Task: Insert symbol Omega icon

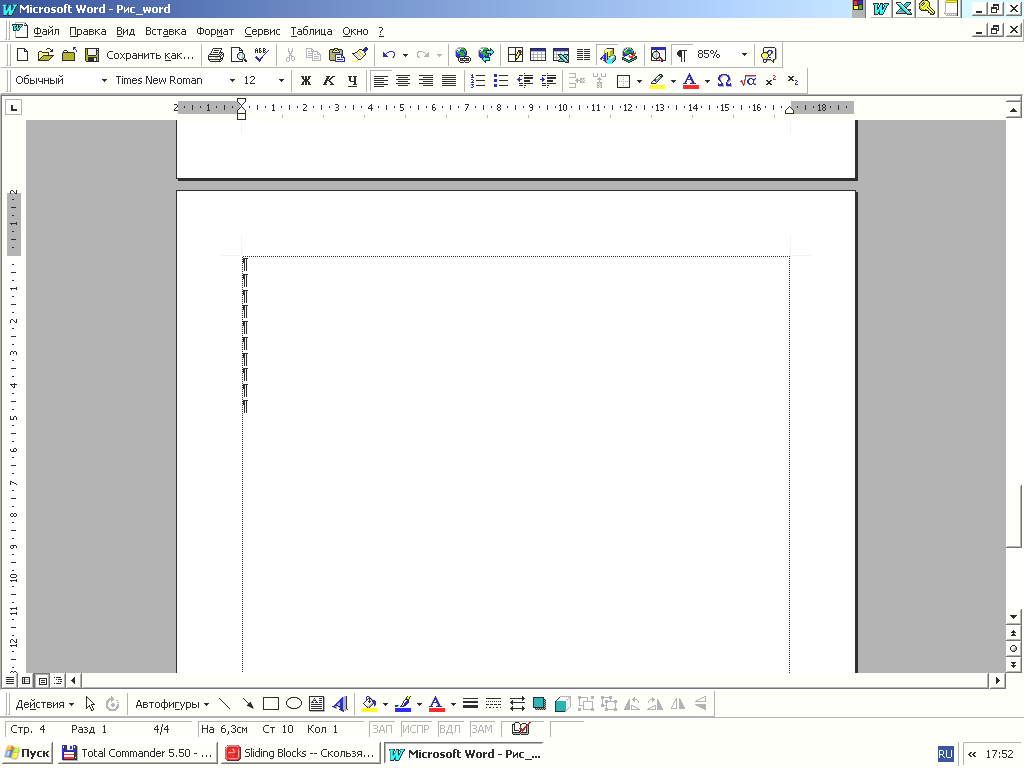Action: 724,80
